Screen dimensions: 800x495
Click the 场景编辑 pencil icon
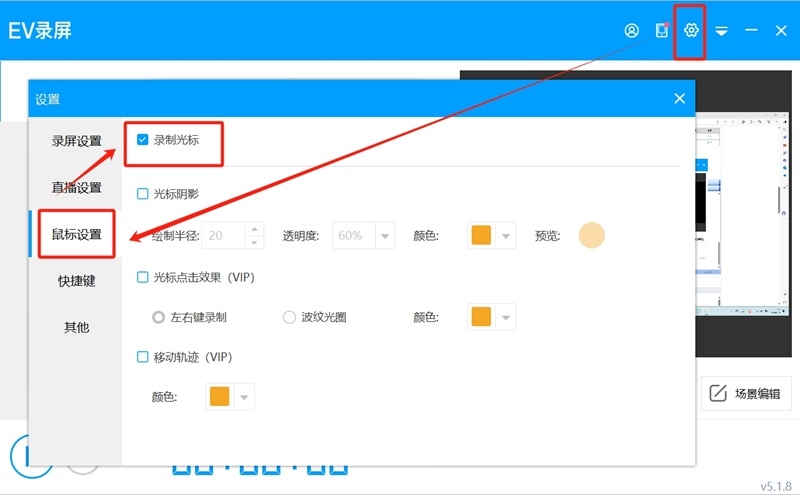(718, 393)
